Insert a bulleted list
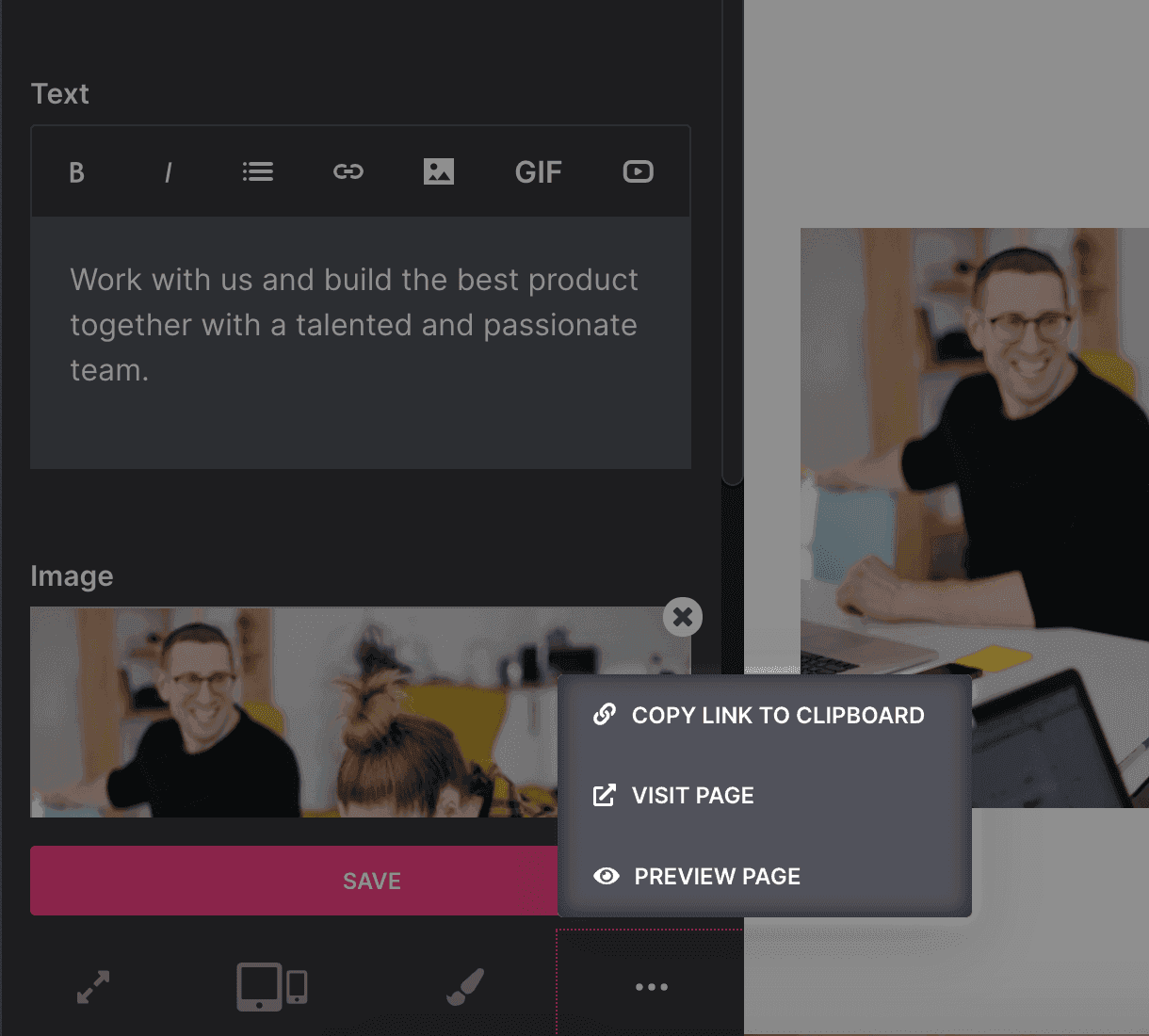Screen dimensions: 1149x1036 pos(258,171)
